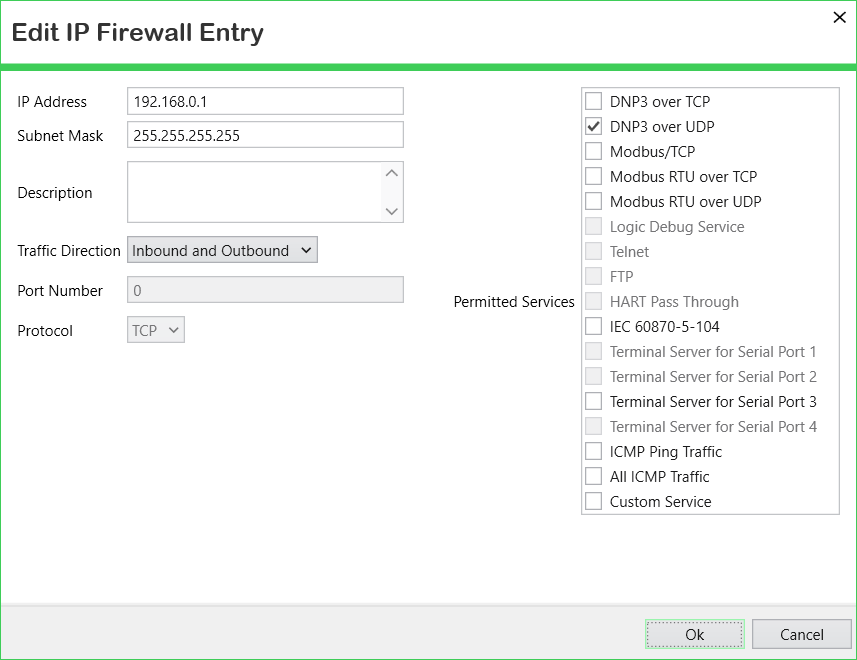Focus the Subnet Mask field

point(265,135)
